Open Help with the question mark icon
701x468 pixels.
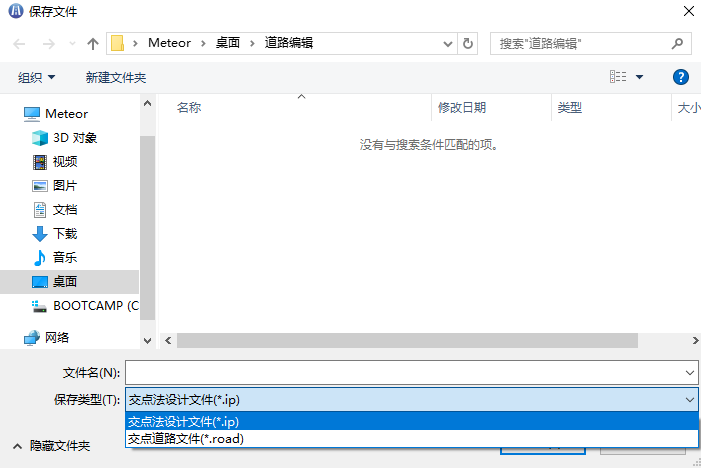(680, 77)
